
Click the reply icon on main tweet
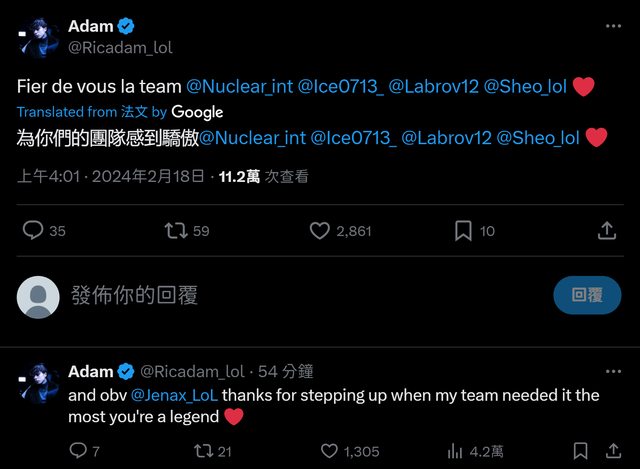click(x=33, y=231)
